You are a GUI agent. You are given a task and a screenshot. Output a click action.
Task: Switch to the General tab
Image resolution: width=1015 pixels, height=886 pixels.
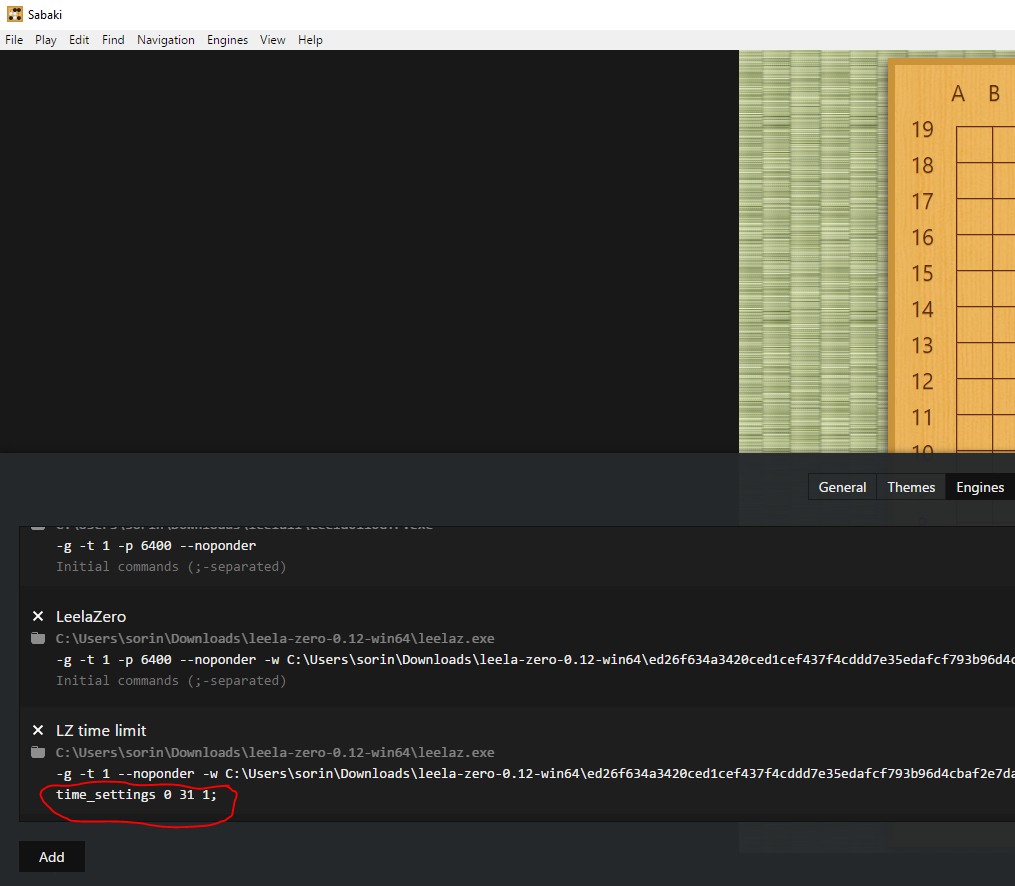[841, 487]
